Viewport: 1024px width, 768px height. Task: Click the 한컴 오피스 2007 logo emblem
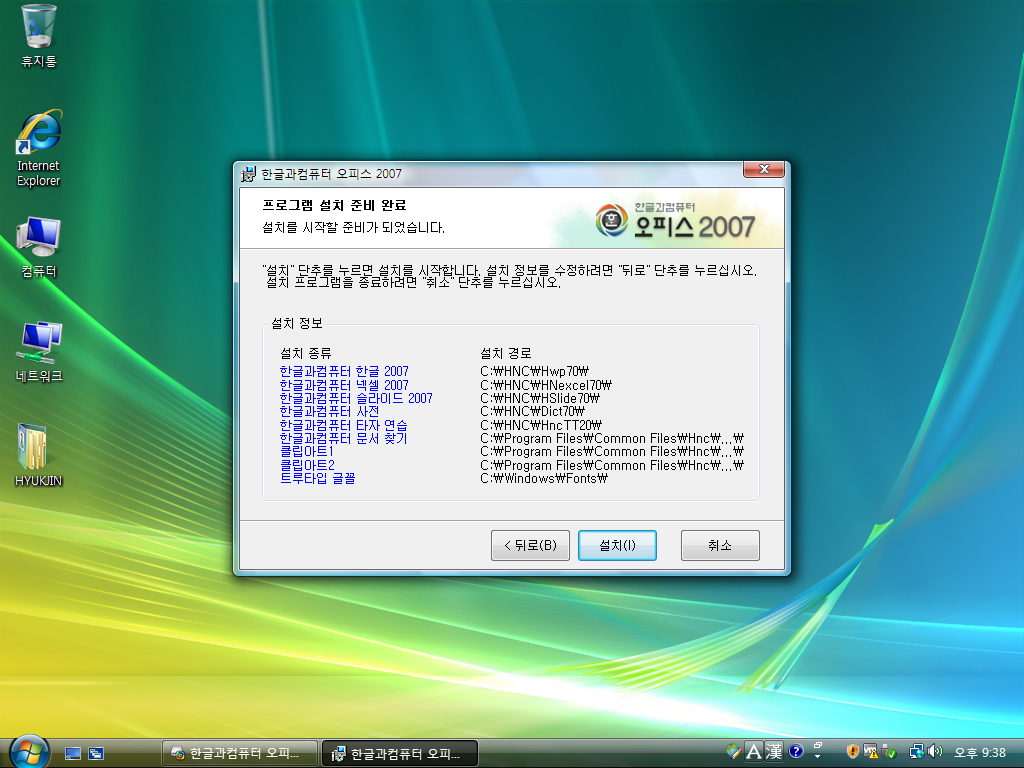click(x=611, y=220)
